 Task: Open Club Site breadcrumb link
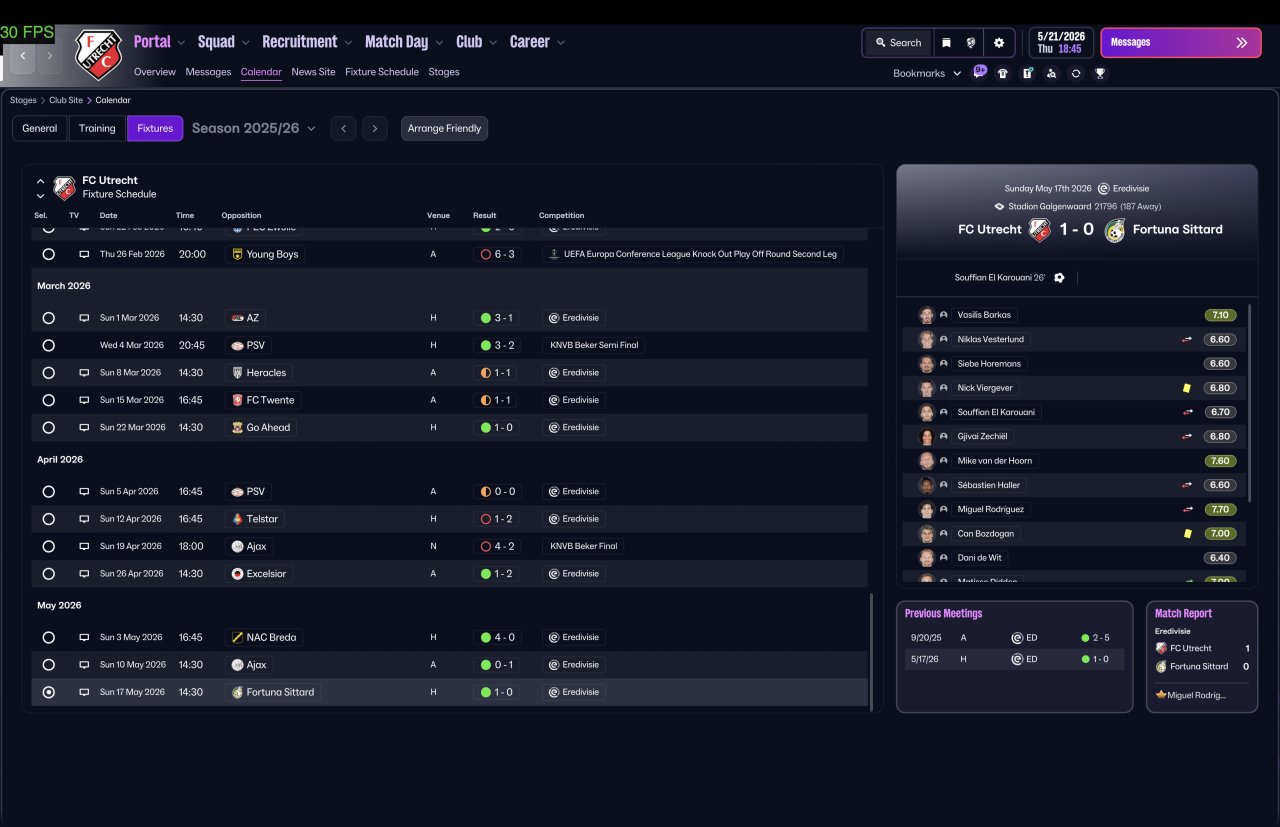tap(66, 100)
